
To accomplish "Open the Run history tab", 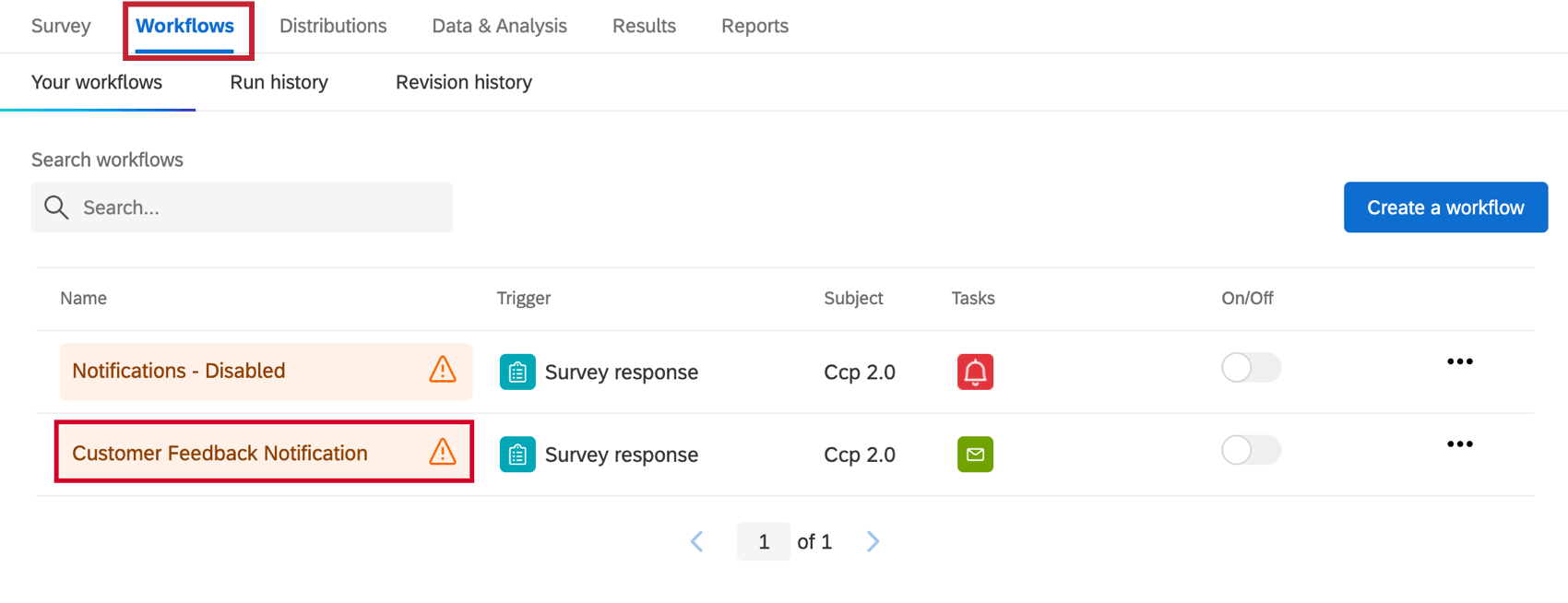I will 279,82.
